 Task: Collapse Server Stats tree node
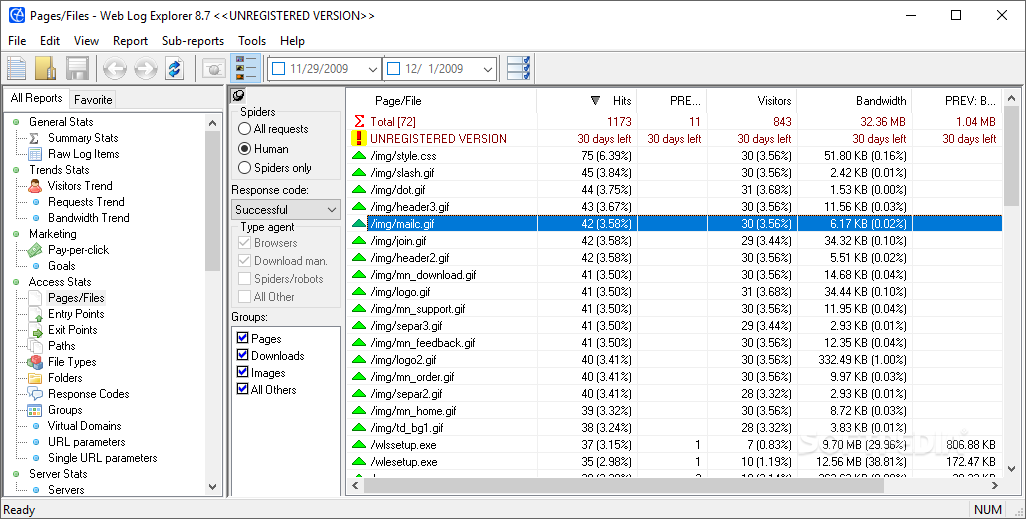coord(16,474)
